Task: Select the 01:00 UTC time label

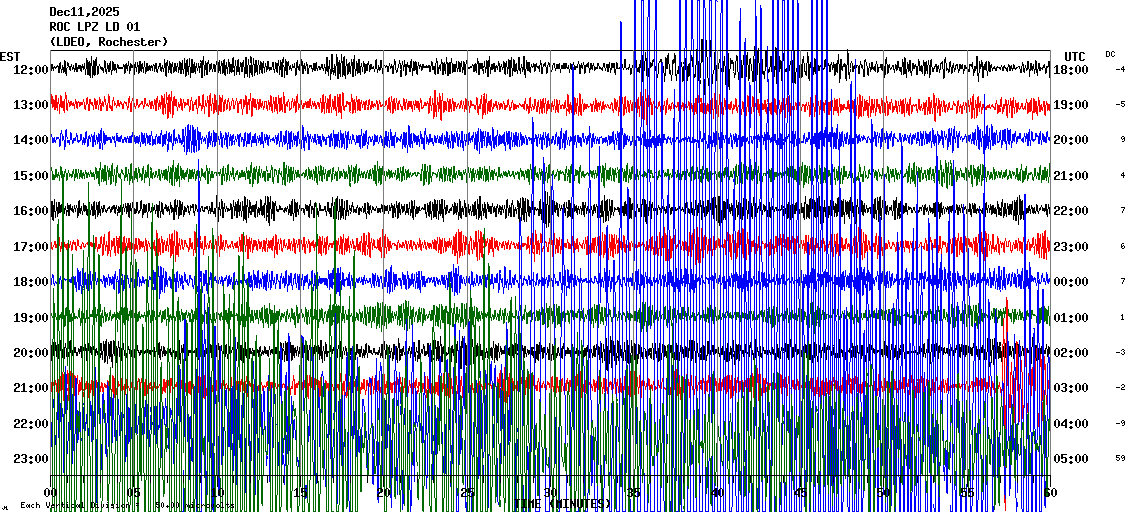Action: 1071,317
